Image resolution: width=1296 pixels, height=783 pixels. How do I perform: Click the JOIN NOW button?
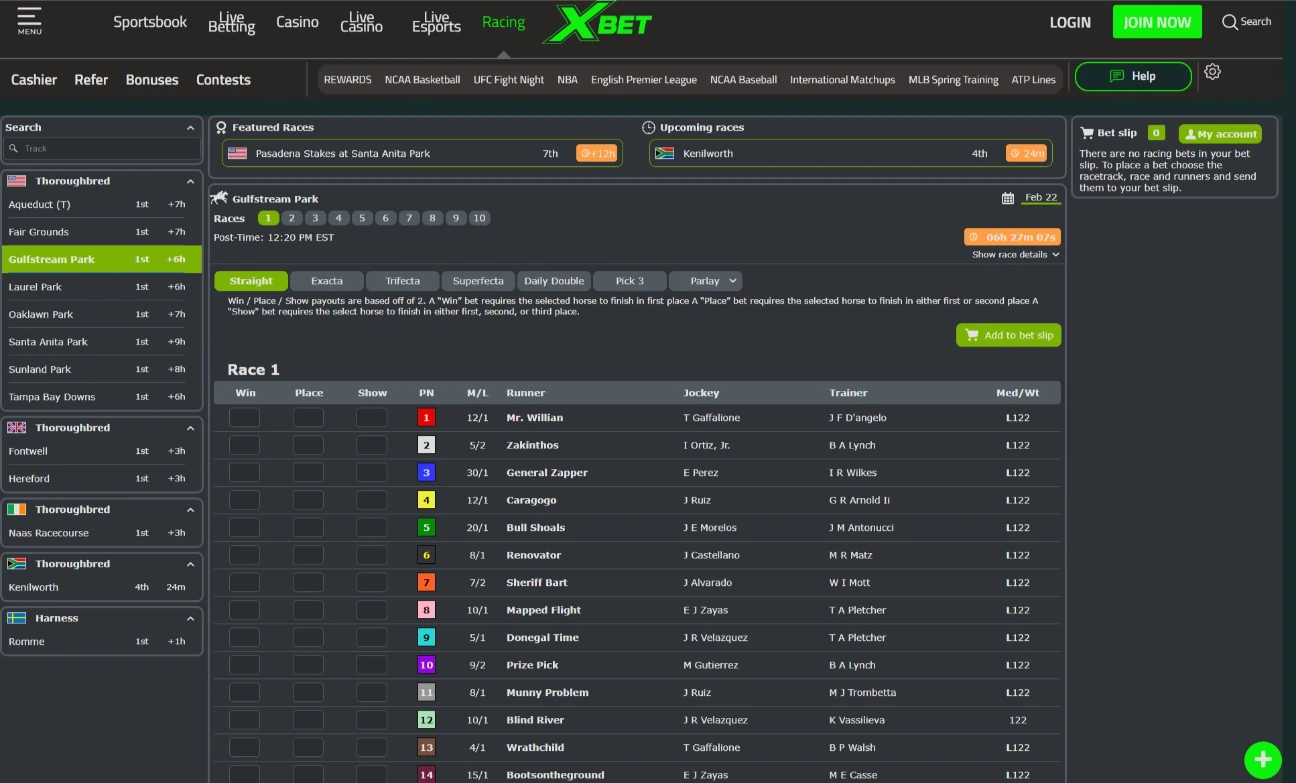pos(1157,21)
